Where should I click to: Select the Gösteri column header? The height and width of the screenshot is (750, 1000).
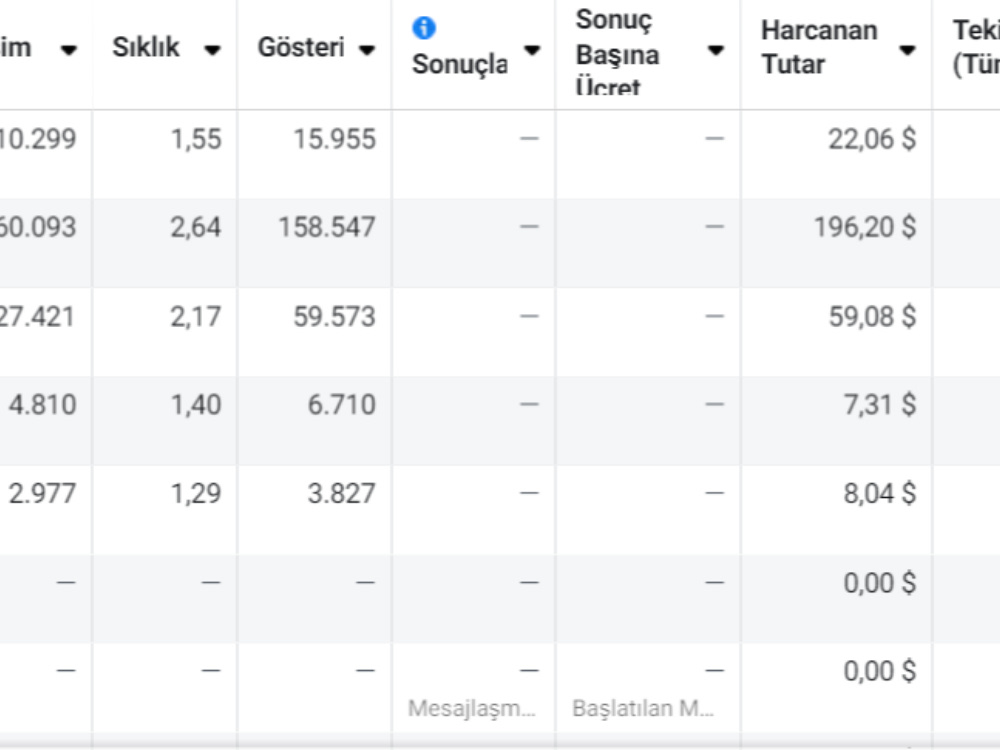tap(301, 47)
